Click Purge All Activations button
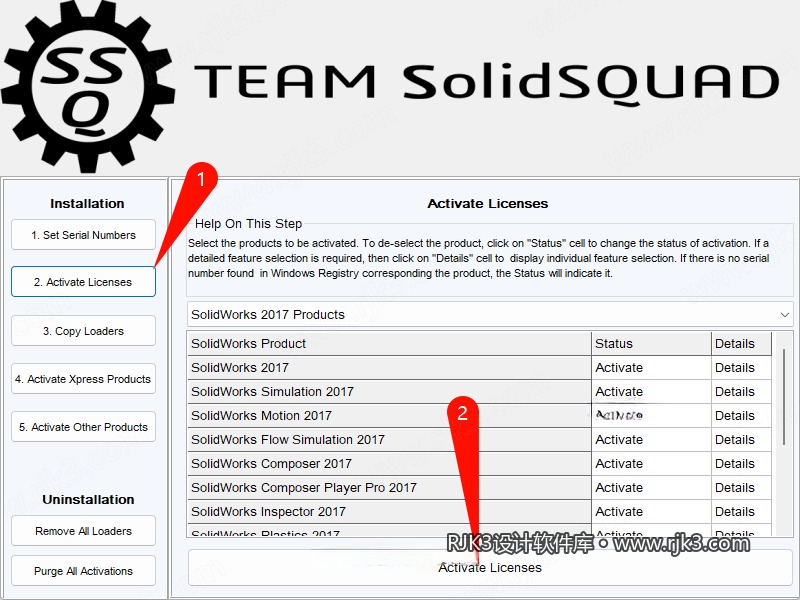This screenshot has width=800, height=600. (83, 571)
